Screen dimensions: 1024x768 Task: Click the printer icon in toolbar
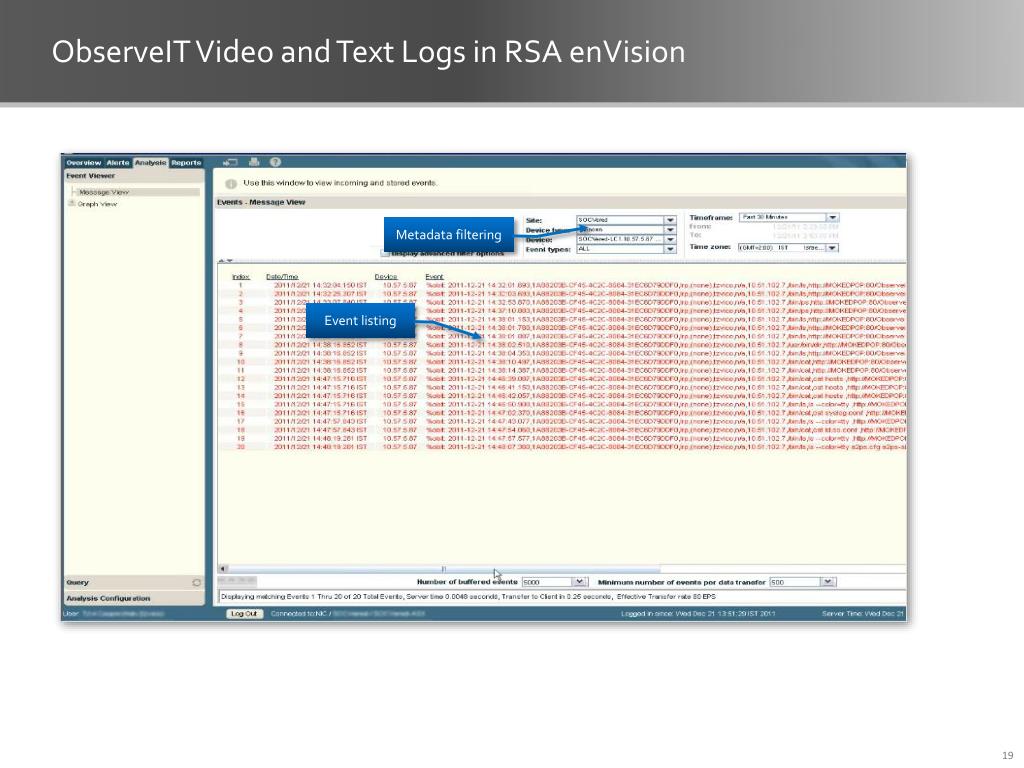click(x=254, y=162)
